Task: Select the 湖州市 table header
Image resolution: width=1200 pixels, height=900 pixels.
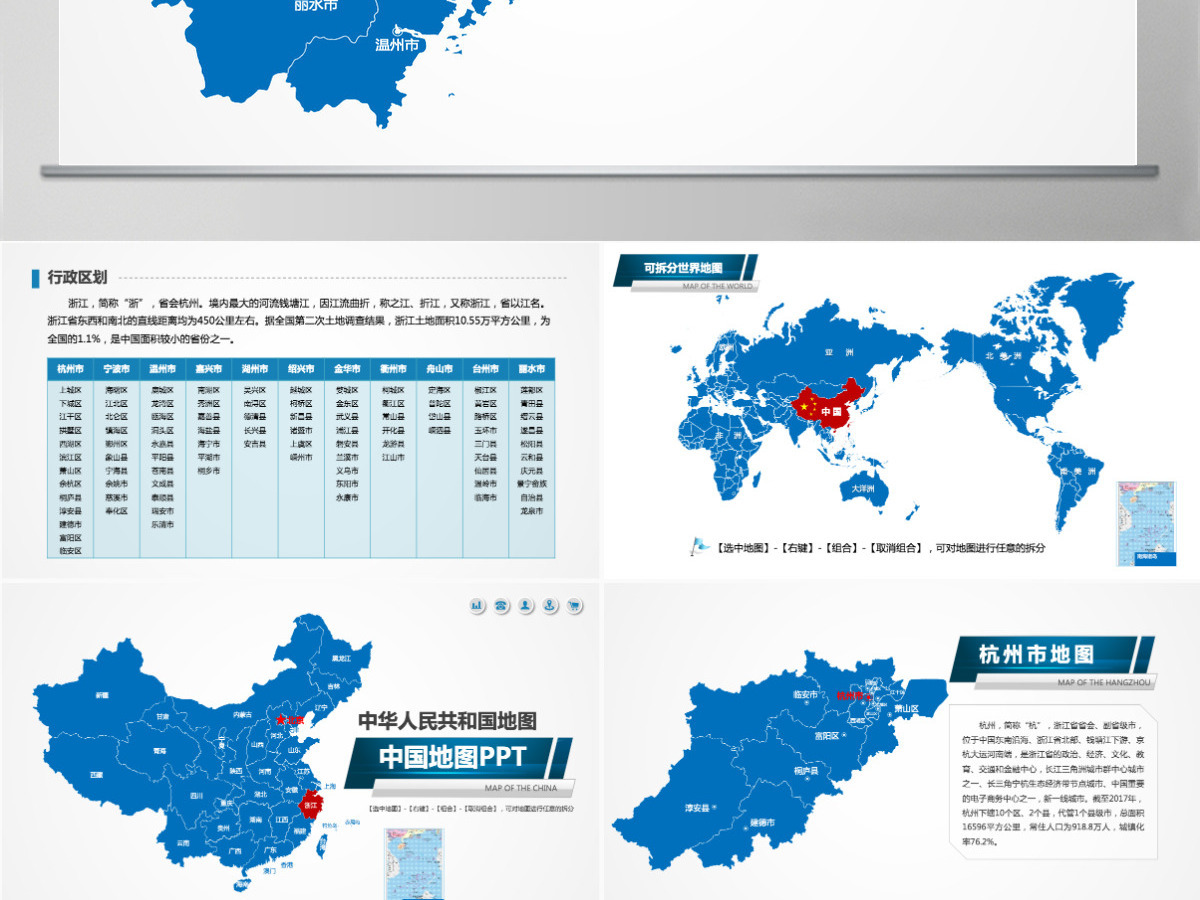Action: (254, 368)
